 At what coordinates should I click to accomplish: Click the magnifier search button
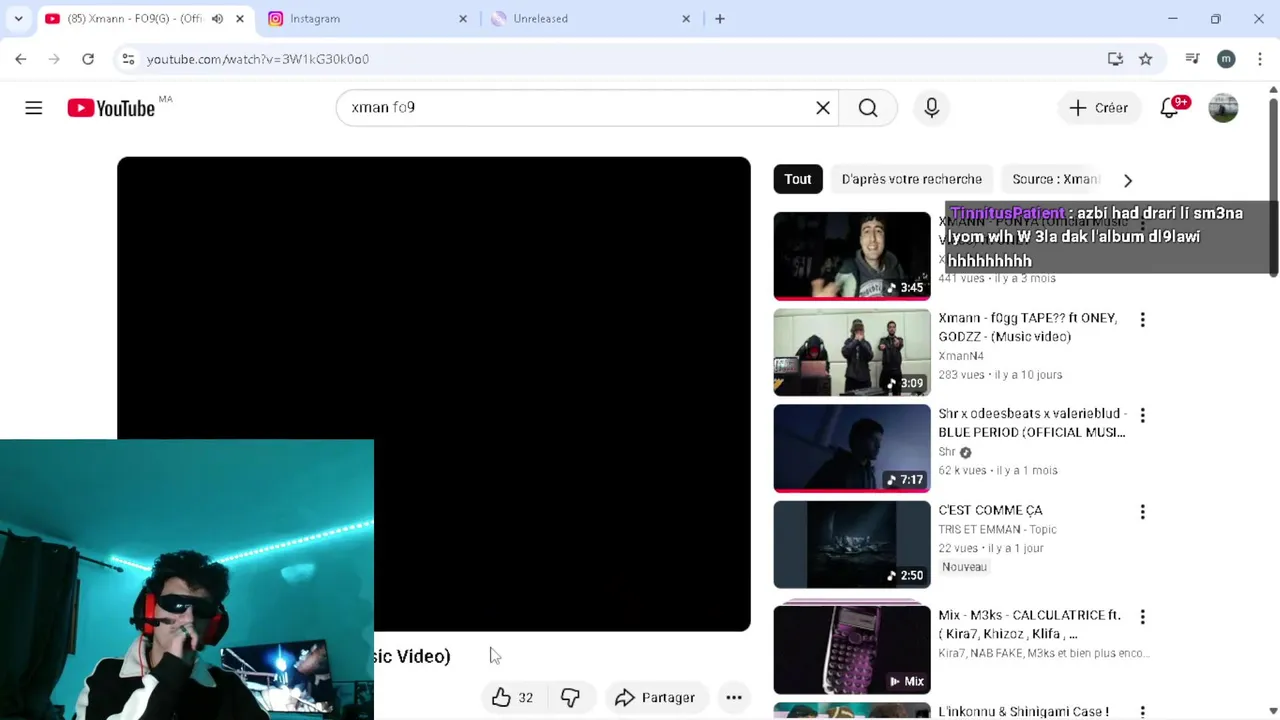point(868,108)
